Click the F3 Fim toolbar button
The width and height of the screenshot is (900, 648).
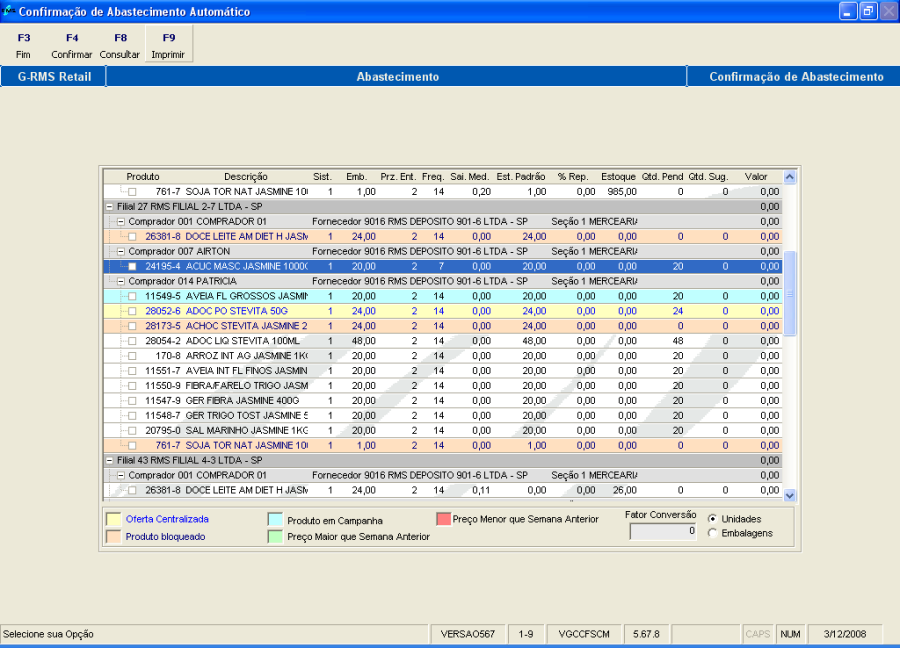click(24, 45)
